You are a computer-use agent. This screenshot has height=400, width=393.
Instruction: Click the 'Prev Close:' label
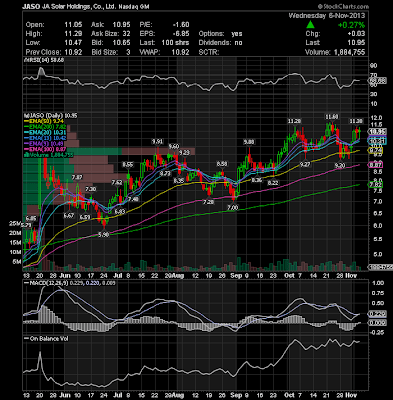pyautogui.click(x=43, y=52)
